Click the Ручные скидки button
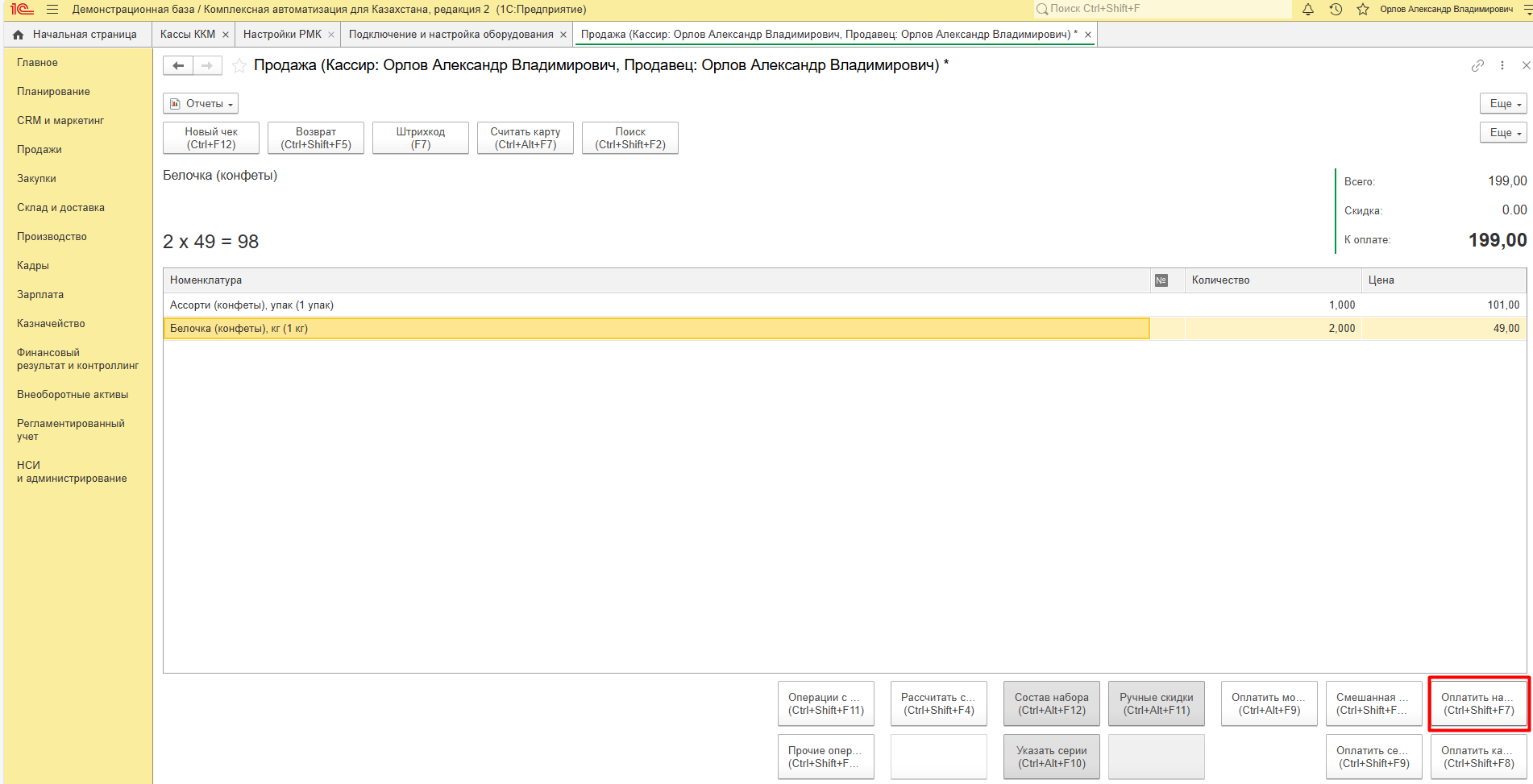 coord(1156,703)
